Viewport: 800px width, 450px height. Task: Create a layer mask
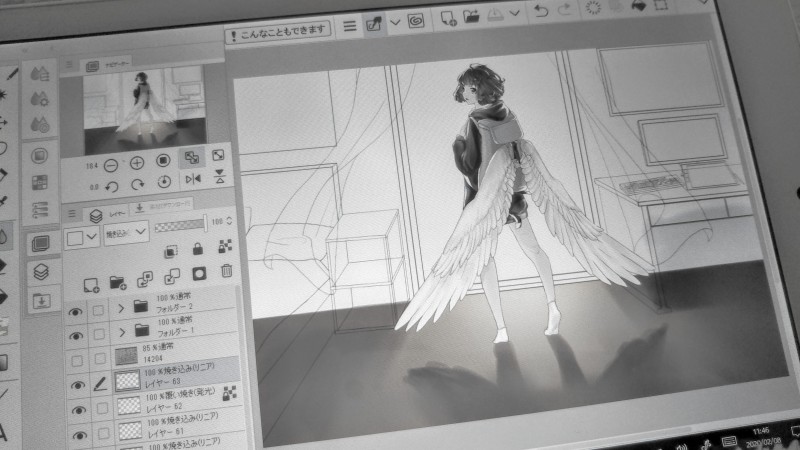[x=199, y=273]
